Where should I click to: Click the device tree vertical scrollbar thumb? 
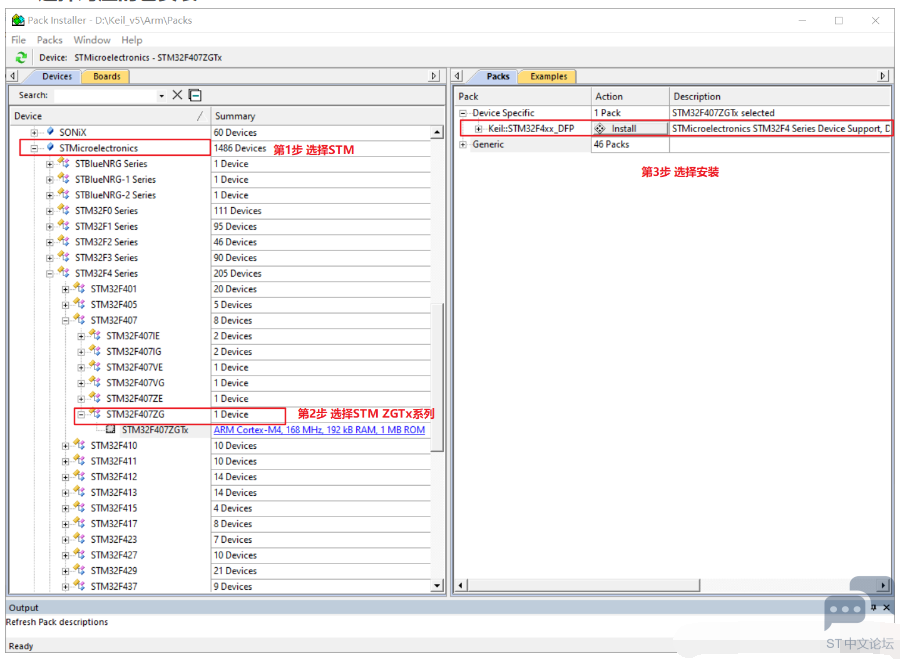point(437,377)
